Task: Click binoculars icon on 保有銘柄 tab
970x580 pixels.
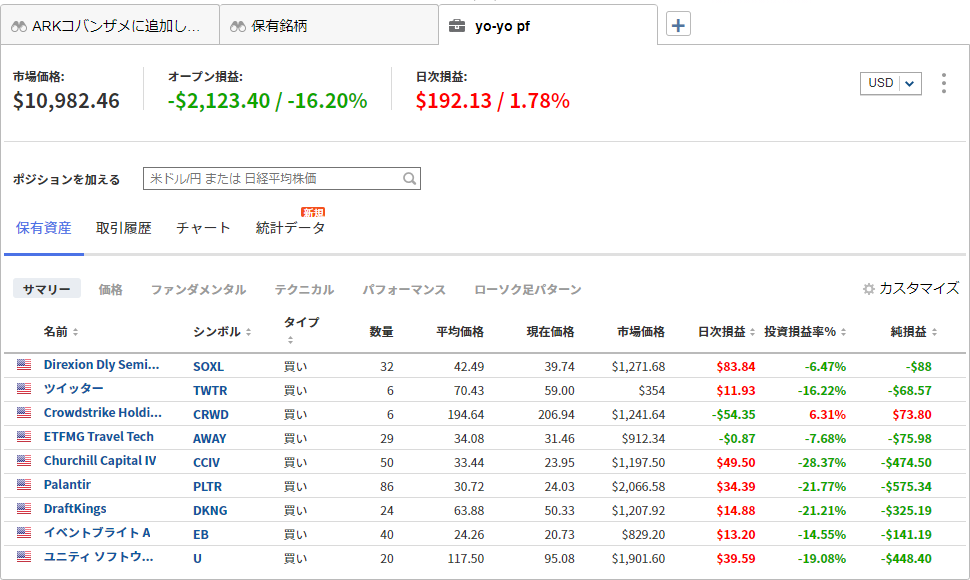Action: [238, 27]
